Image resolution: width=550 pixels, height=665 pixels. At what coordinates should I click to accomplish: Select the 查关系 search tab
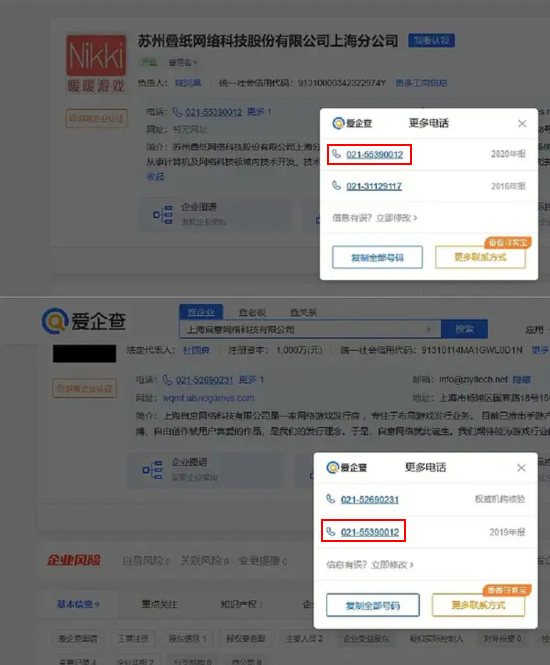click(x=304, y=313)
